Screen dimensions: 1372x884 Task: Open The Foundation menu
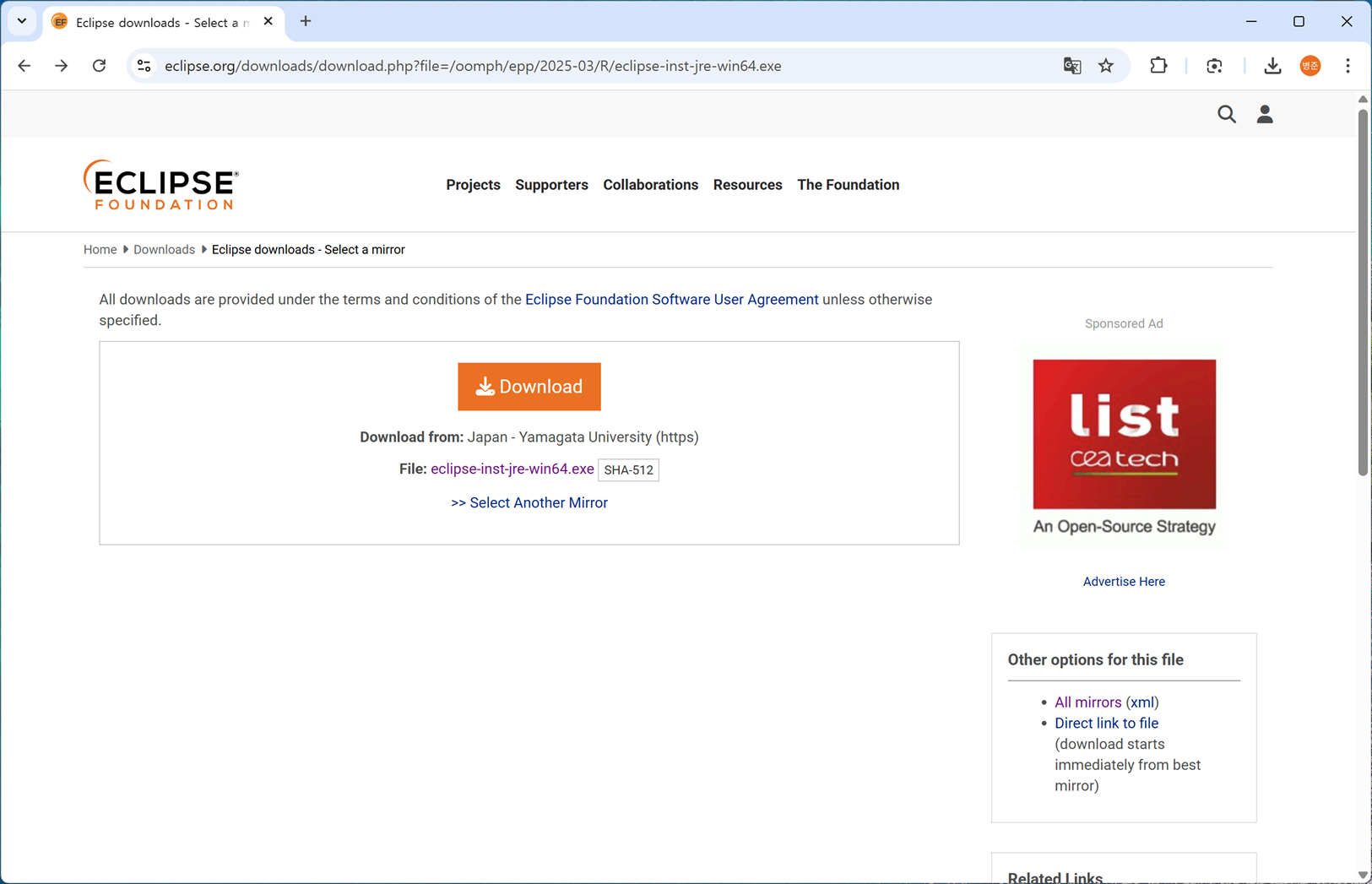pyautogui.click(x=848, y=185)
